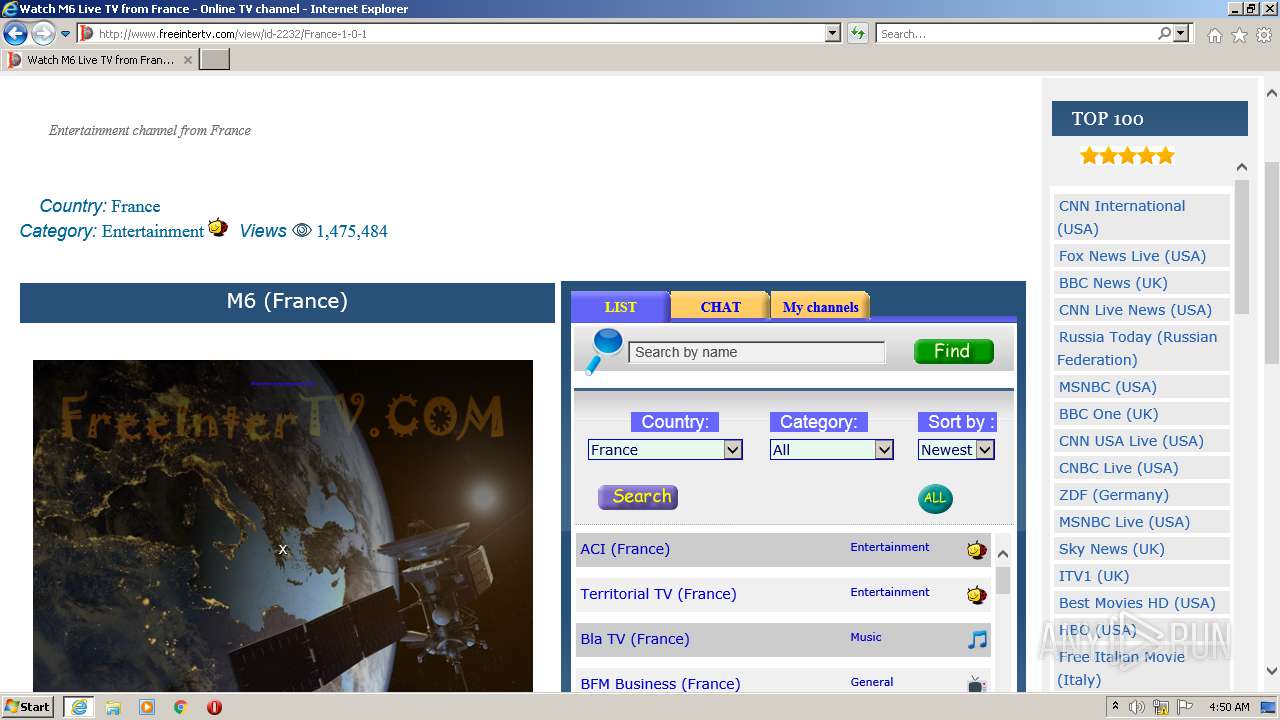Open the Windows Start button
This screenshot has height=720, width=1280.
[28, 706]
